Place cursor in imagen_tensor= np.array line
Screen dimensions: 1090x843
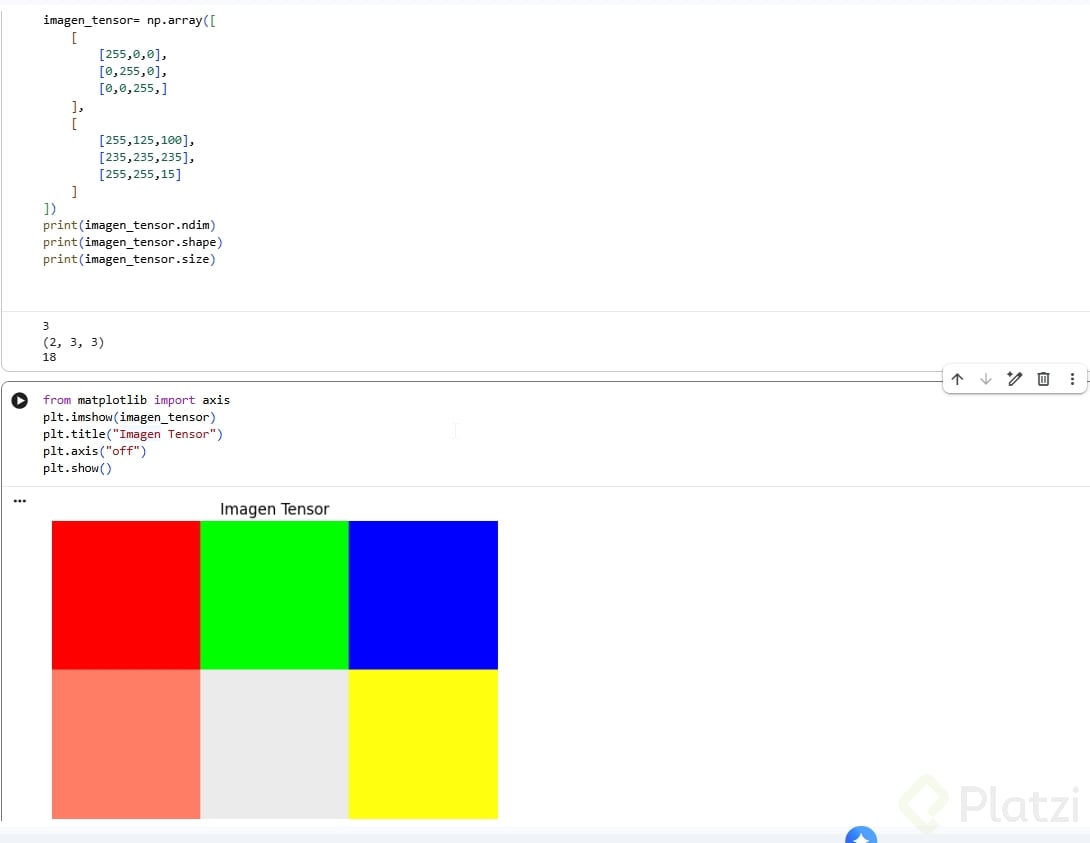tap(129, 20)
